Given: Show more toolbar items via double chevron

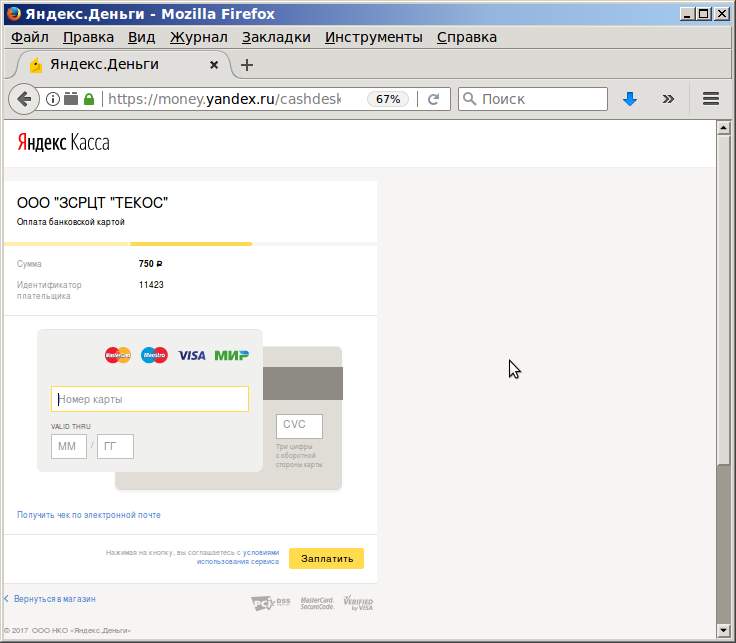Looking at the screenshot, I should 668,99.
